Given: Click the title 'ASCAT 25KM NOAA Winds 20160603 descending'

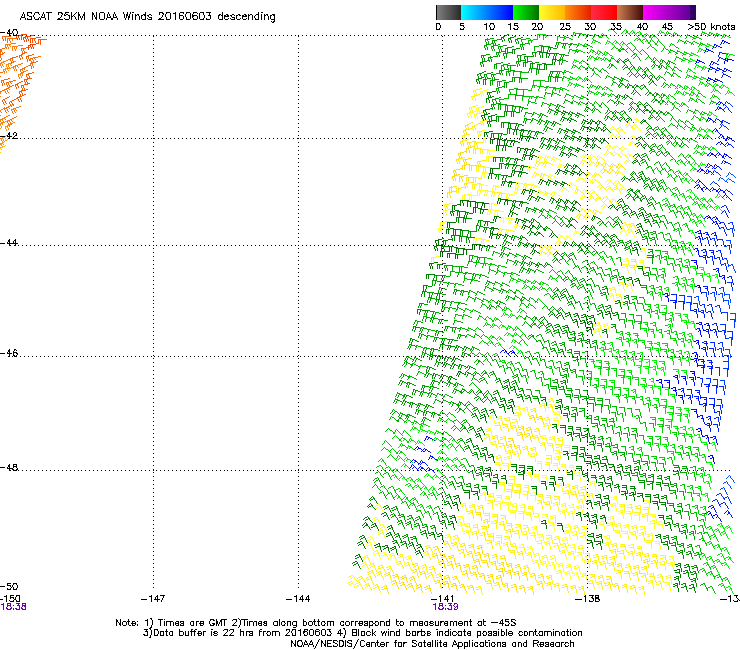Looking at the screenshot, I should (147, 17).
